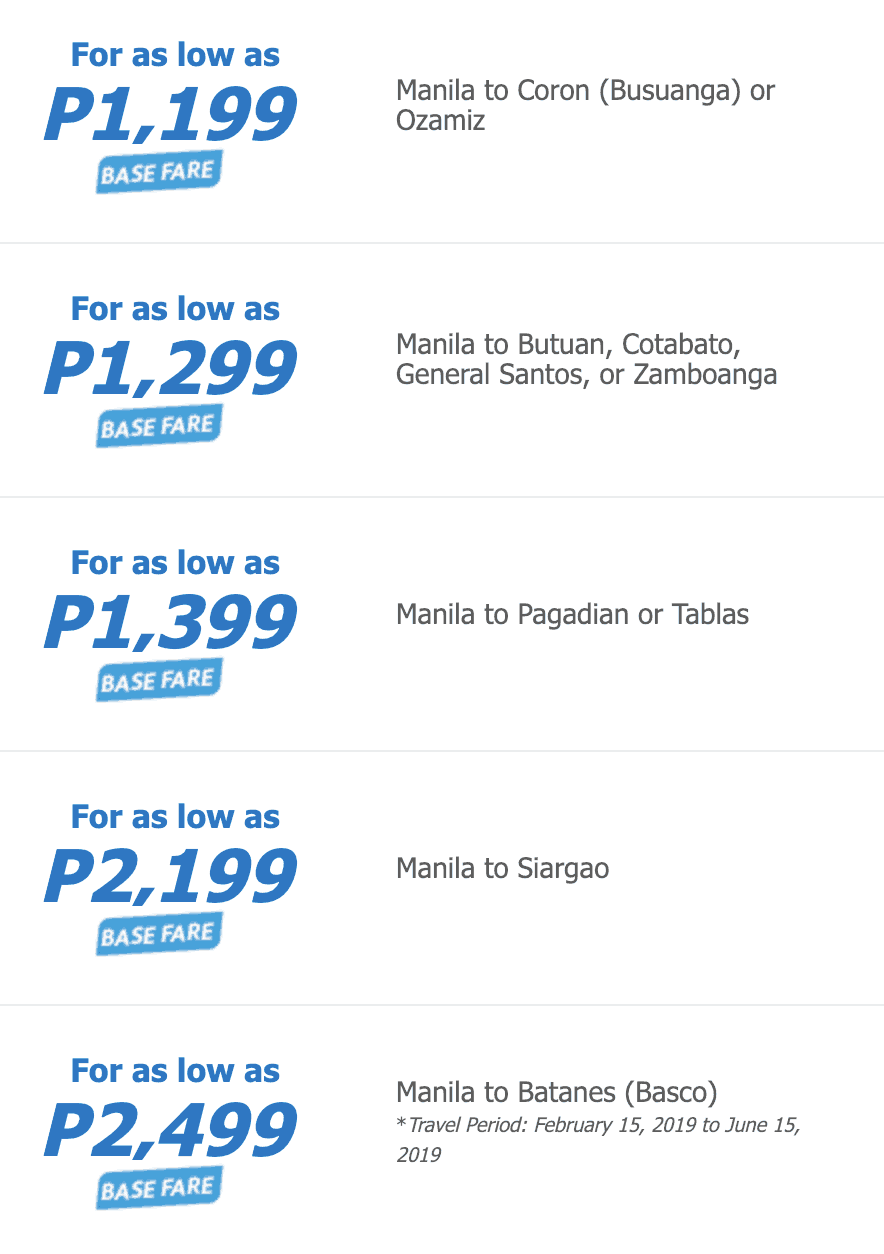Select Manila to Batanes (Basco) route
The width and height of the screenshot is (884, 1254).
point(556,1091)
